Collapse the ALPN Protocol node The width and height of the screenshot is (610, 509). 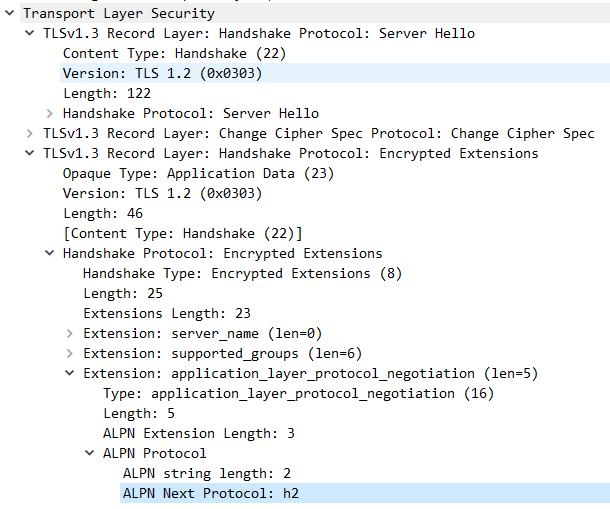pos(89,453)
